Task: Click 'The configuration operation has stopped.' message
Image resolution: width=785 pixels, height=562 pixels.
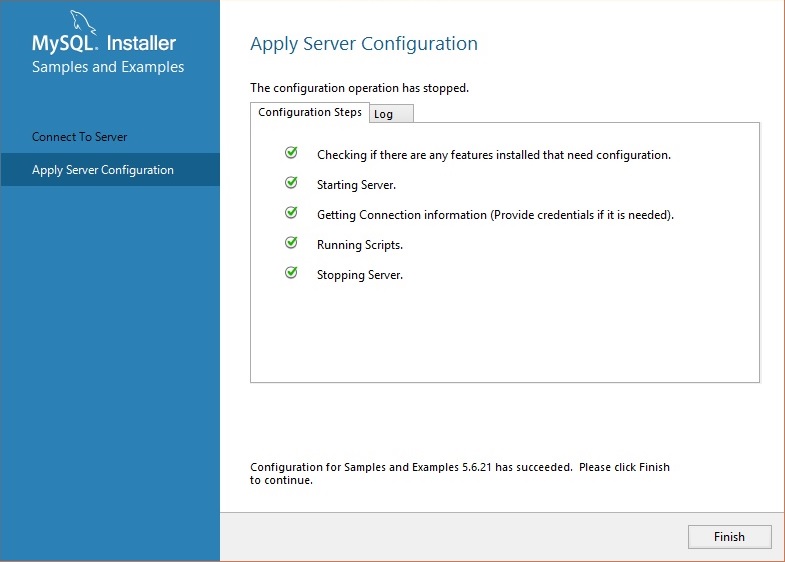Action: point(359,88)
